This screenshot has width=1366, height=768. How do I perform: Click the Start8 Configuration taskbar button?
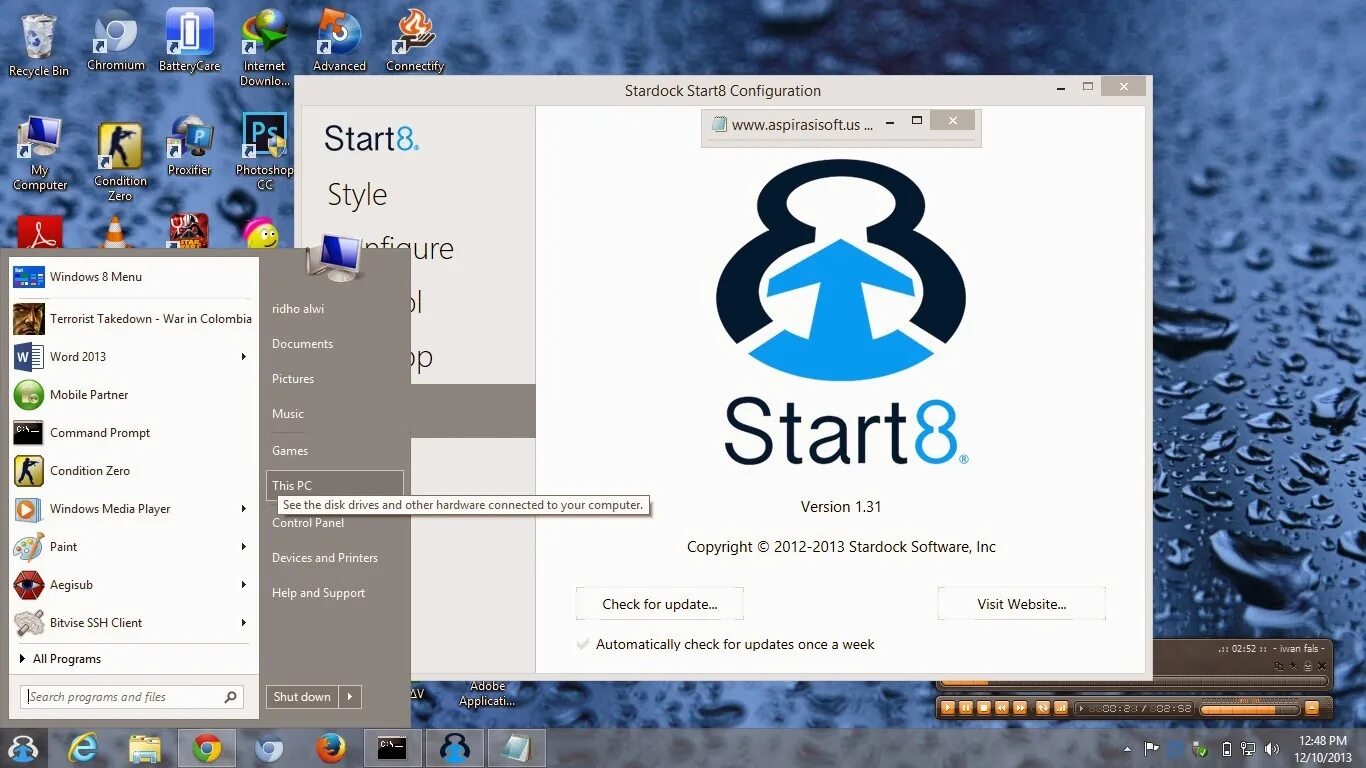point(454,748)
